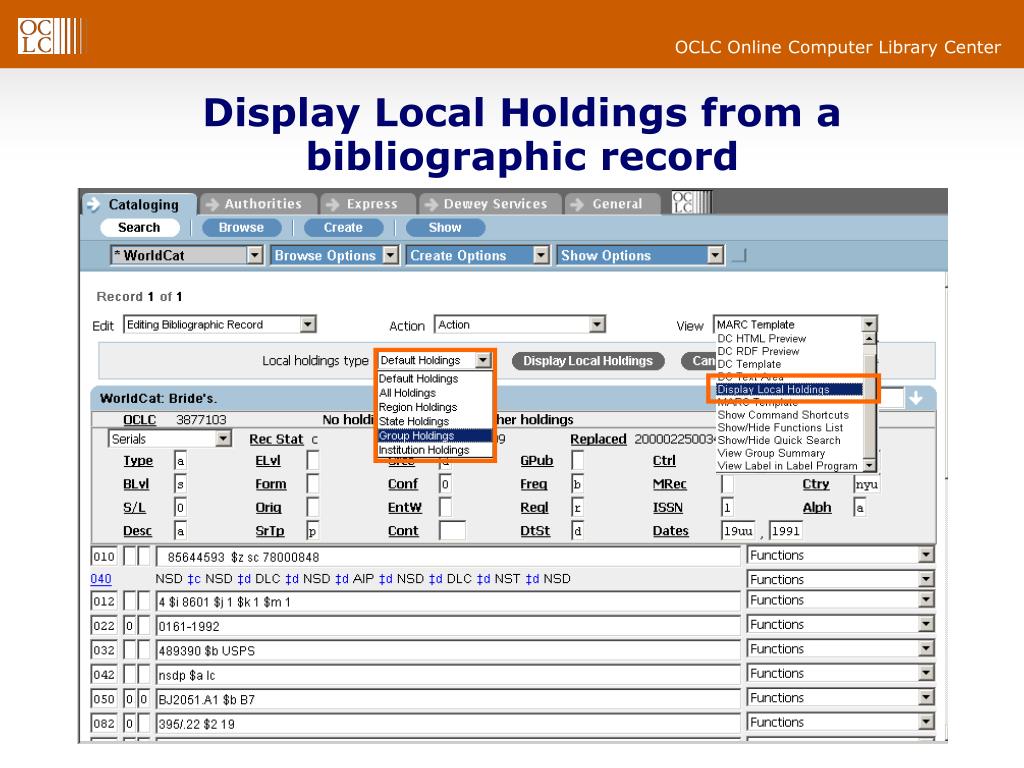Click the Create button
Screen dimensions: 1024x768
click(344, 227)
